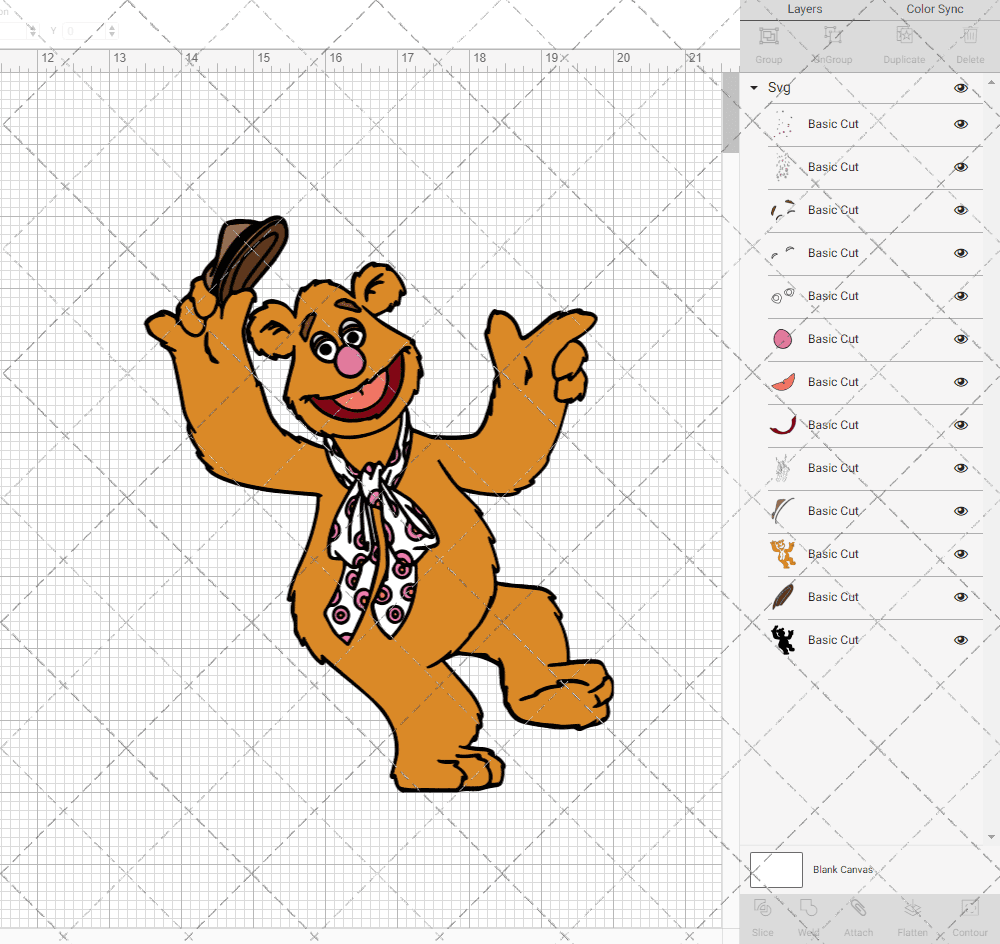
Task: Select the black silhouette layer thumbnail
Action: (x=783, y=640)
